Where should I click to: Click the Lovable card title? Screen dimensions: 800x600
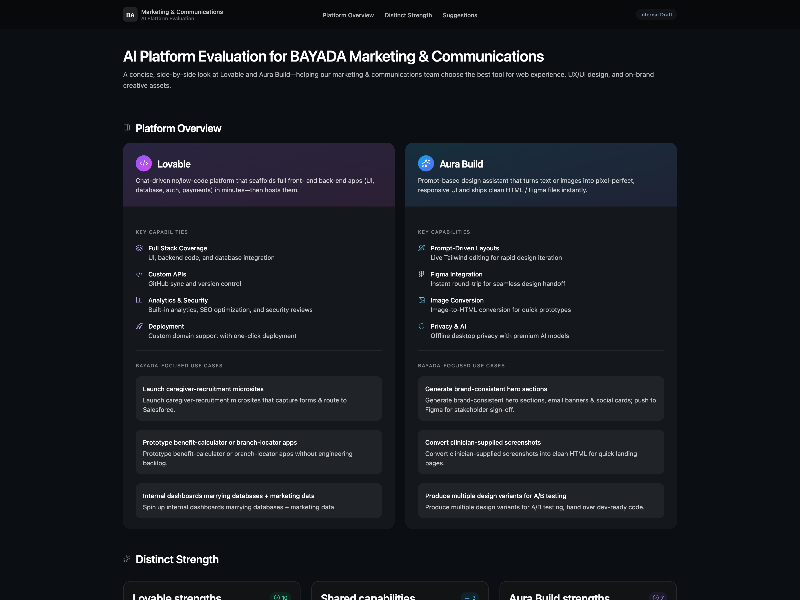tap(174, 164)
